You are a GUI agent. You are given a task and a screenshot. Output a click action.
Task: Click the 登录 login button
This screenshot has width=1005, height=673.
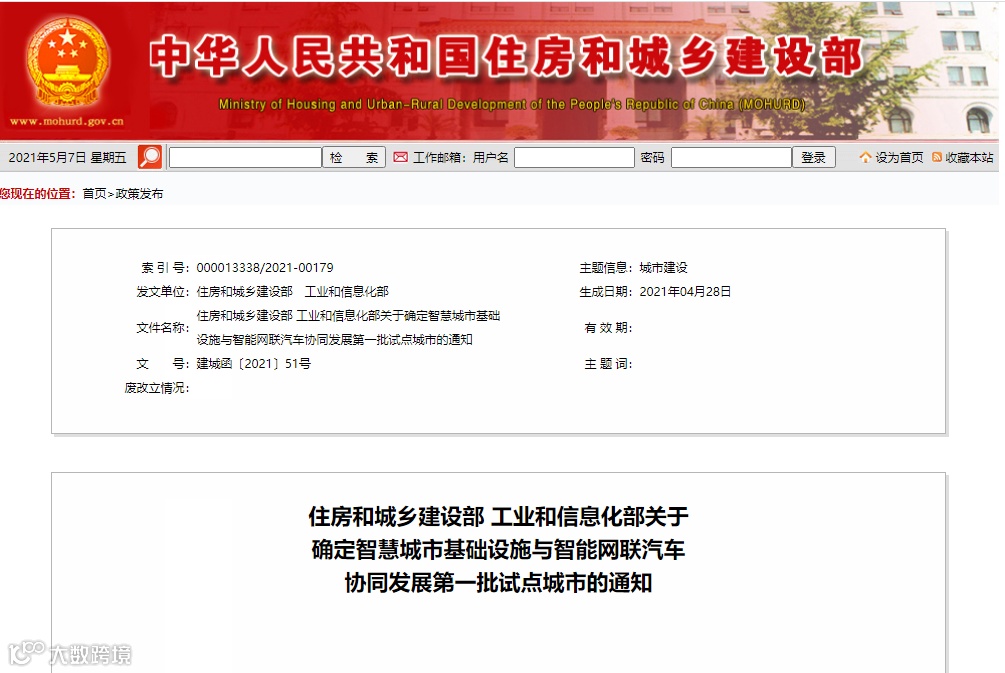click(814, 158)
